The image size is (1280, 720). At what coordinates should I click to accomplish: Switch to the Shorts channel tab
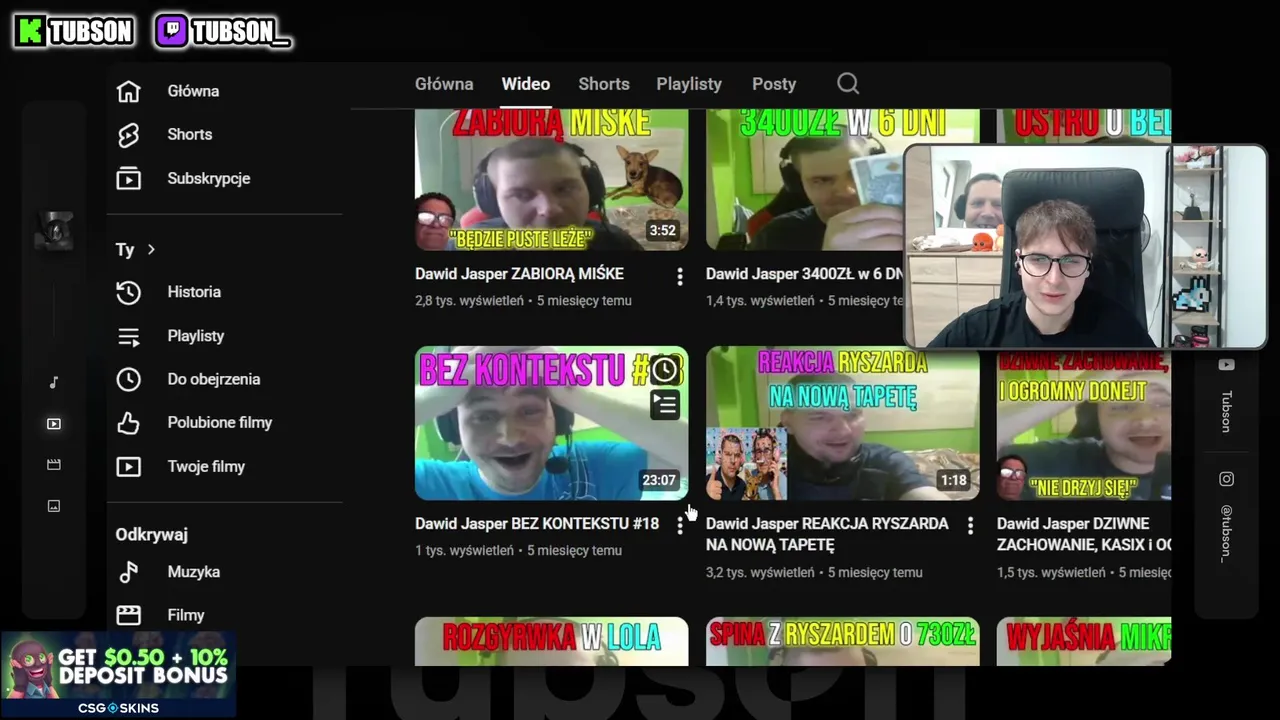[604, 84]
